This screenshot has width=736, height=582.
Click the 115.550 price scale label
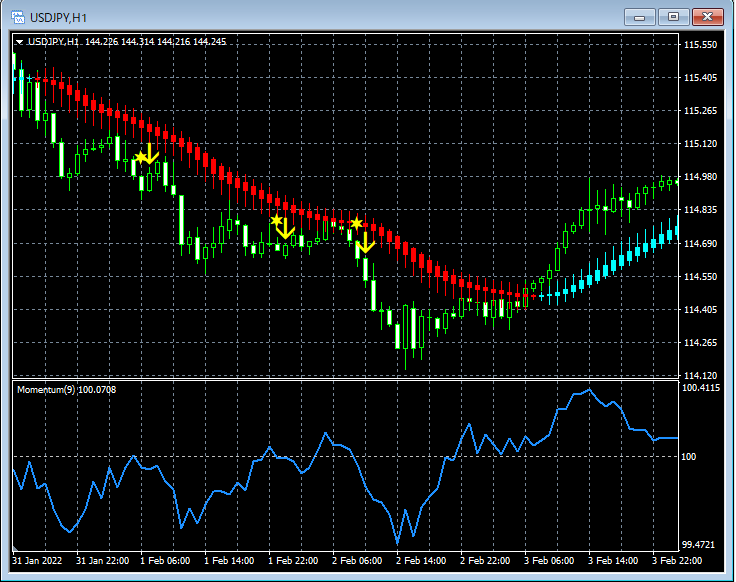click(700, 45)
